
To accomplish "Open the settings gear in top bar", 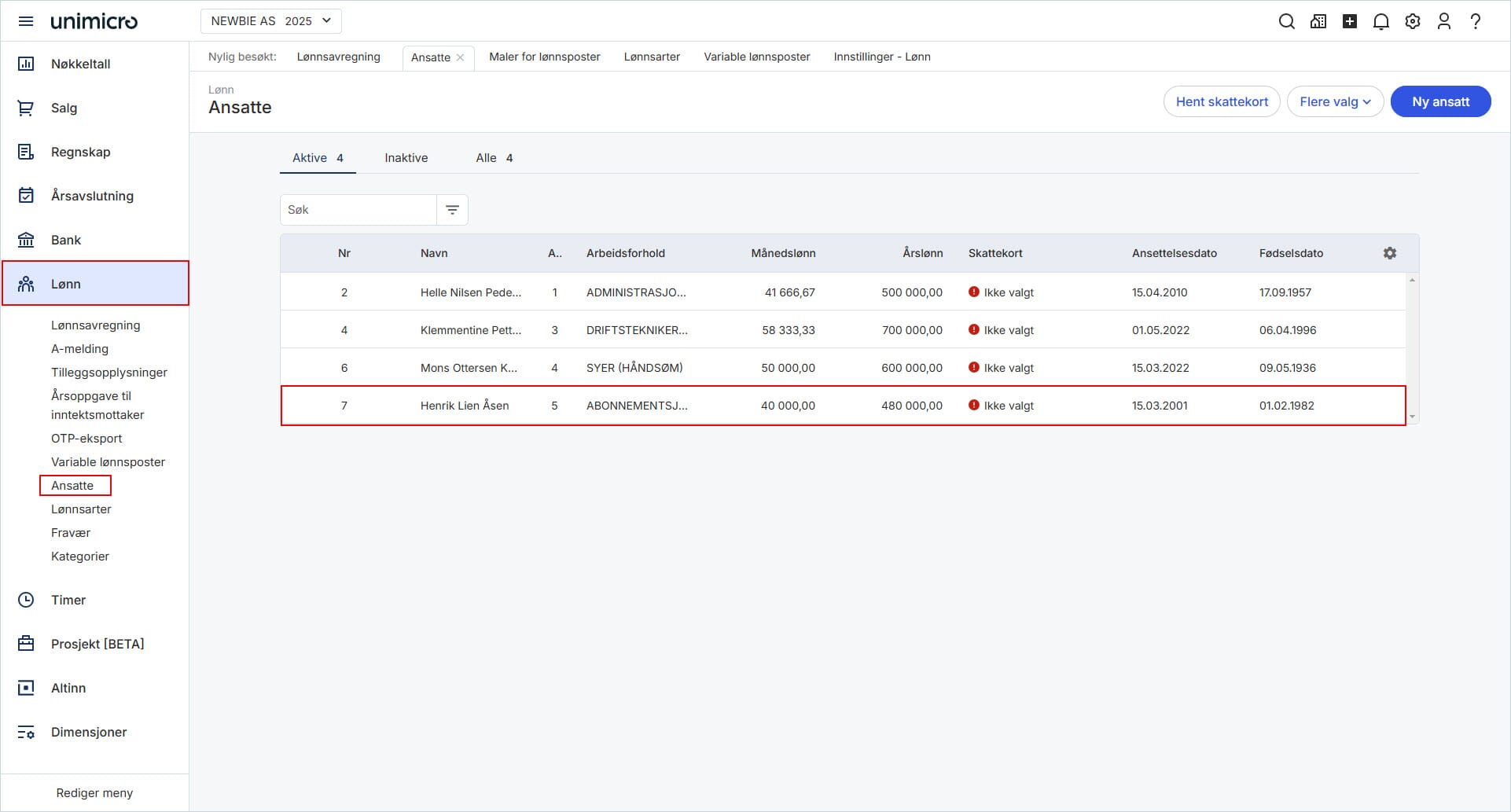I will pyautogui.click(x=1412, y=21).
